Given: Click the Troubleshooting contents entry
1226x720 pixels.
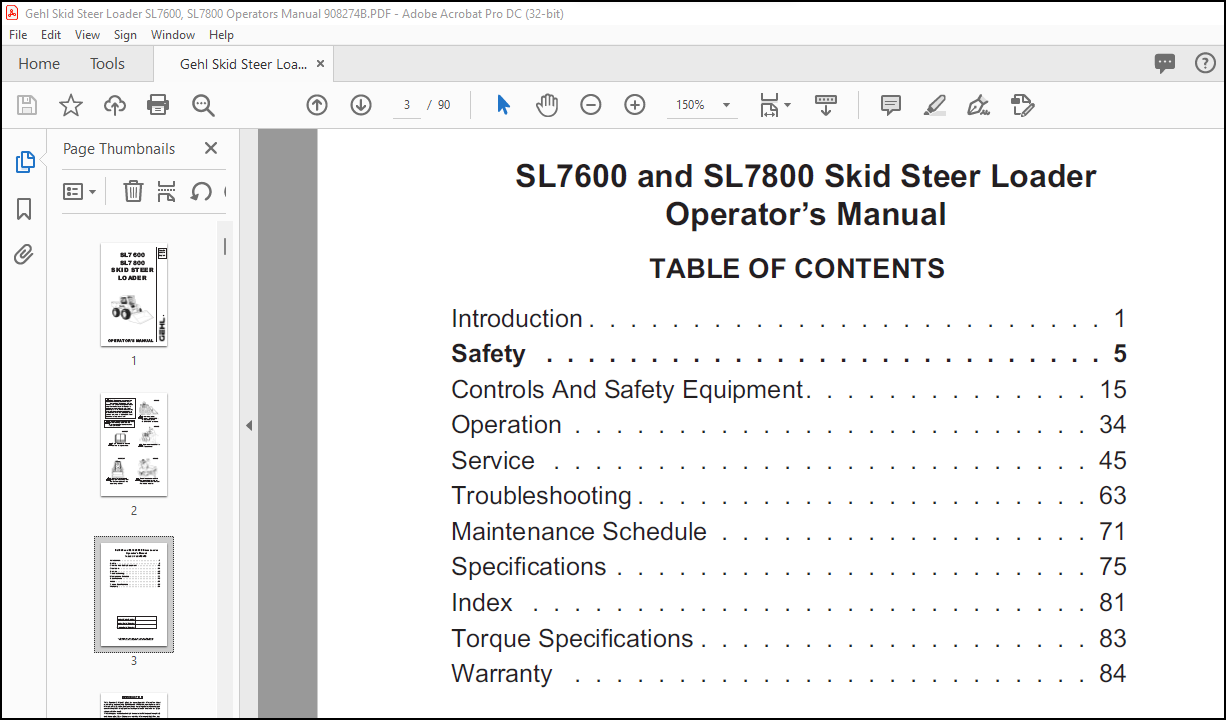Looking at the screenshot, I should [x=788, y=496].
